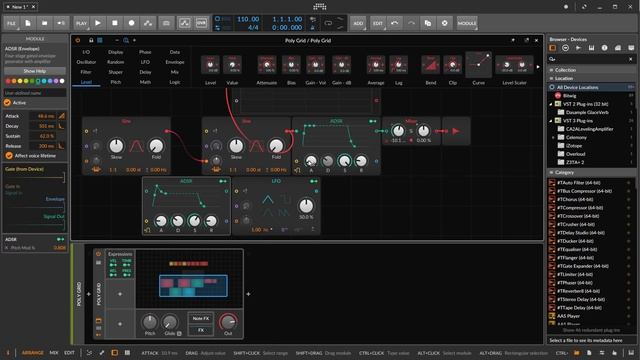Click the zoom out minus in Poly Grid header
640x360 pixels.
click(x=117, y=40)
